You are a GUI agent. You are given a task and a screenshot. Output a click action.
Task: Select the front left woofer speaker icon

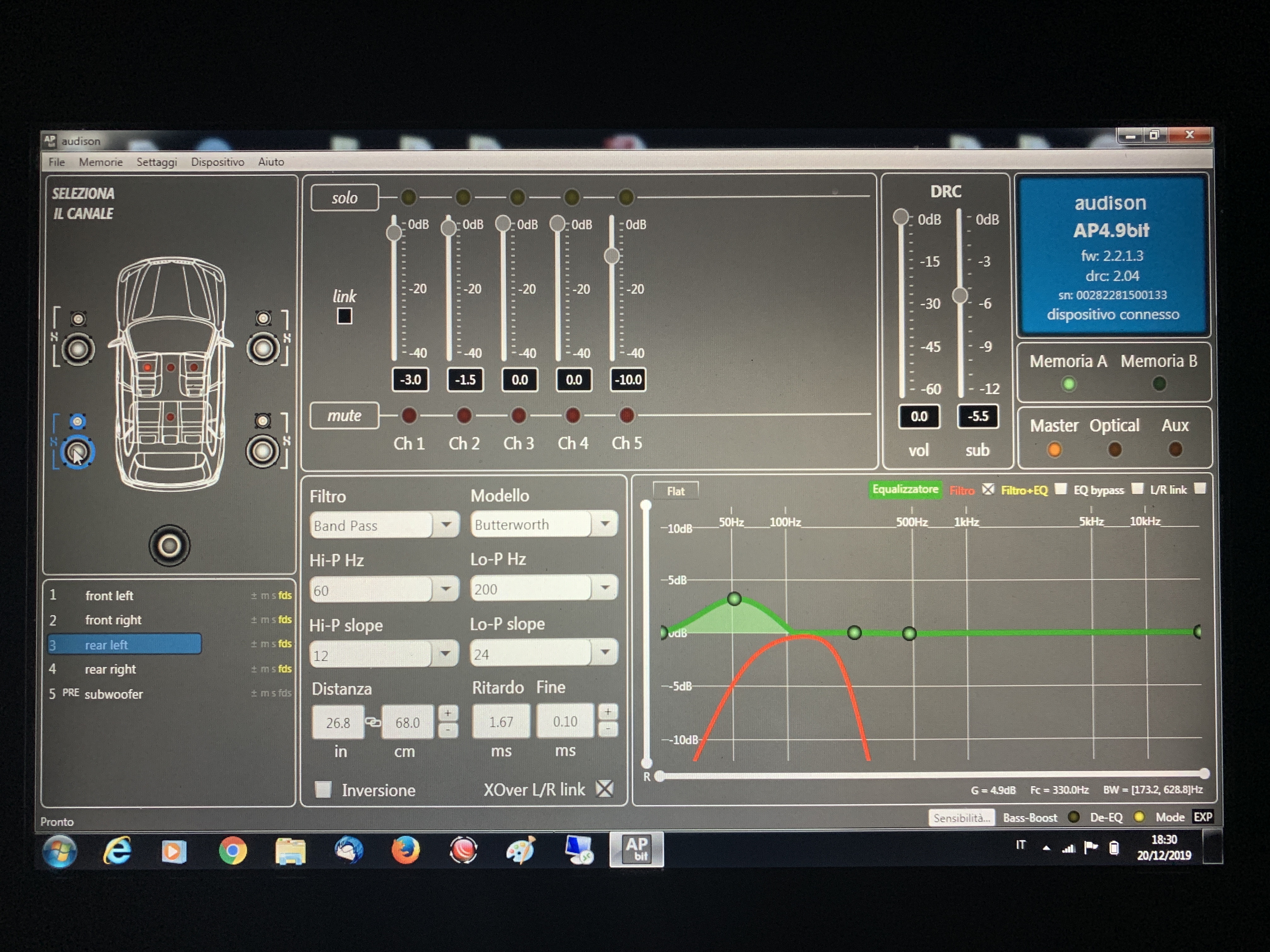coord(78,348)
